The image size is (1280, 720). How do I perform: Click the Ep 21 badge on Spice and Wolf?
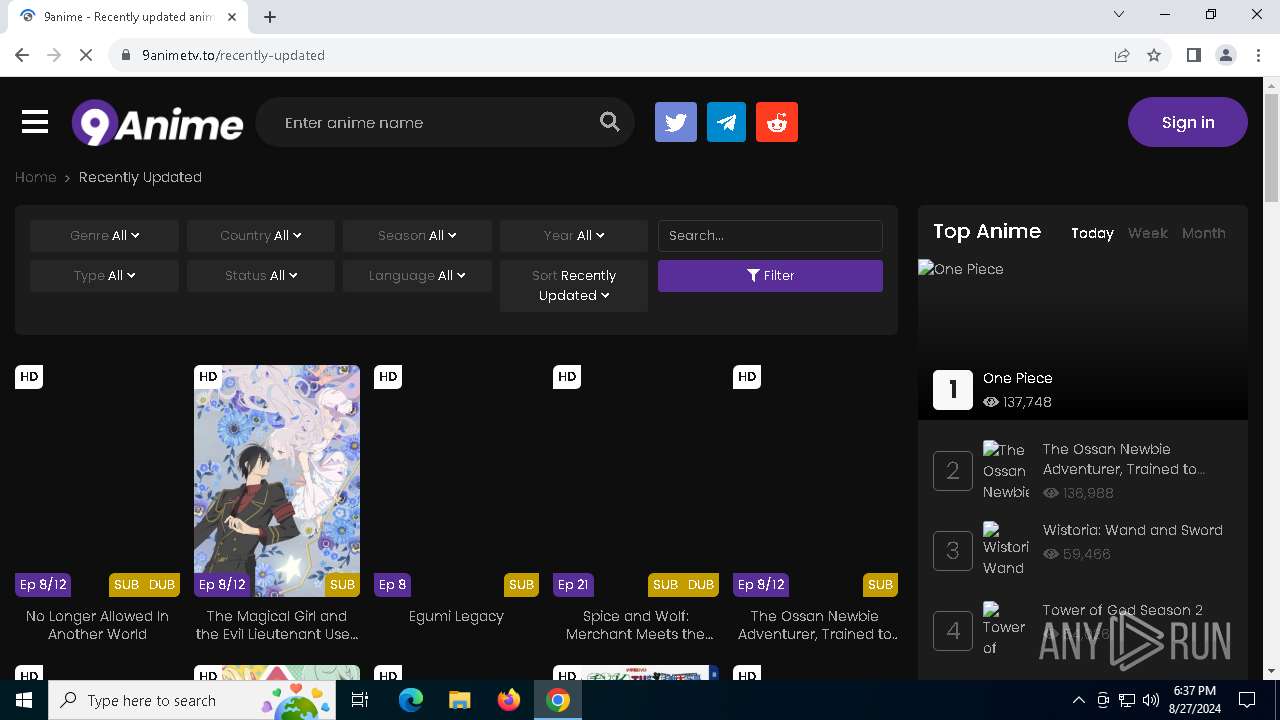click(573, 584)
